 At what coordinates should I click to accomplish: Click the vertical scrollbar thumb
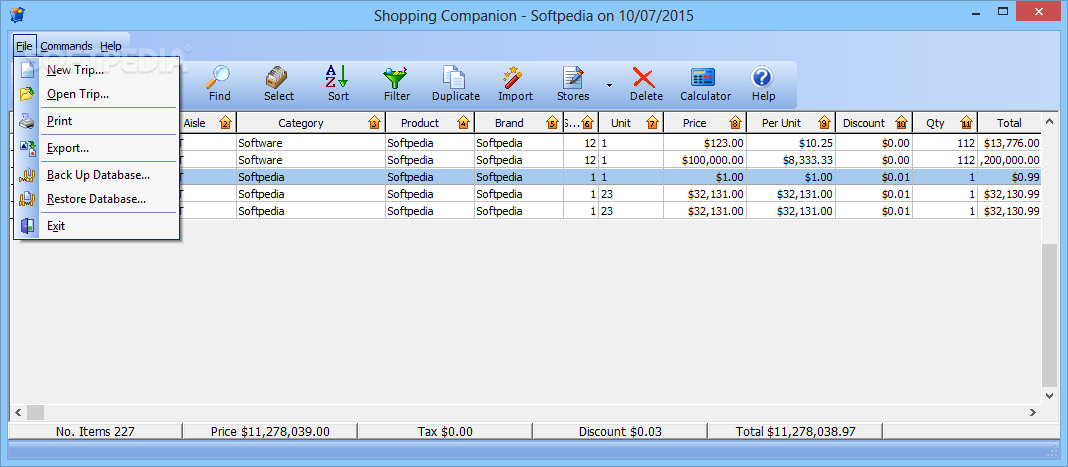coord(1050,315)
